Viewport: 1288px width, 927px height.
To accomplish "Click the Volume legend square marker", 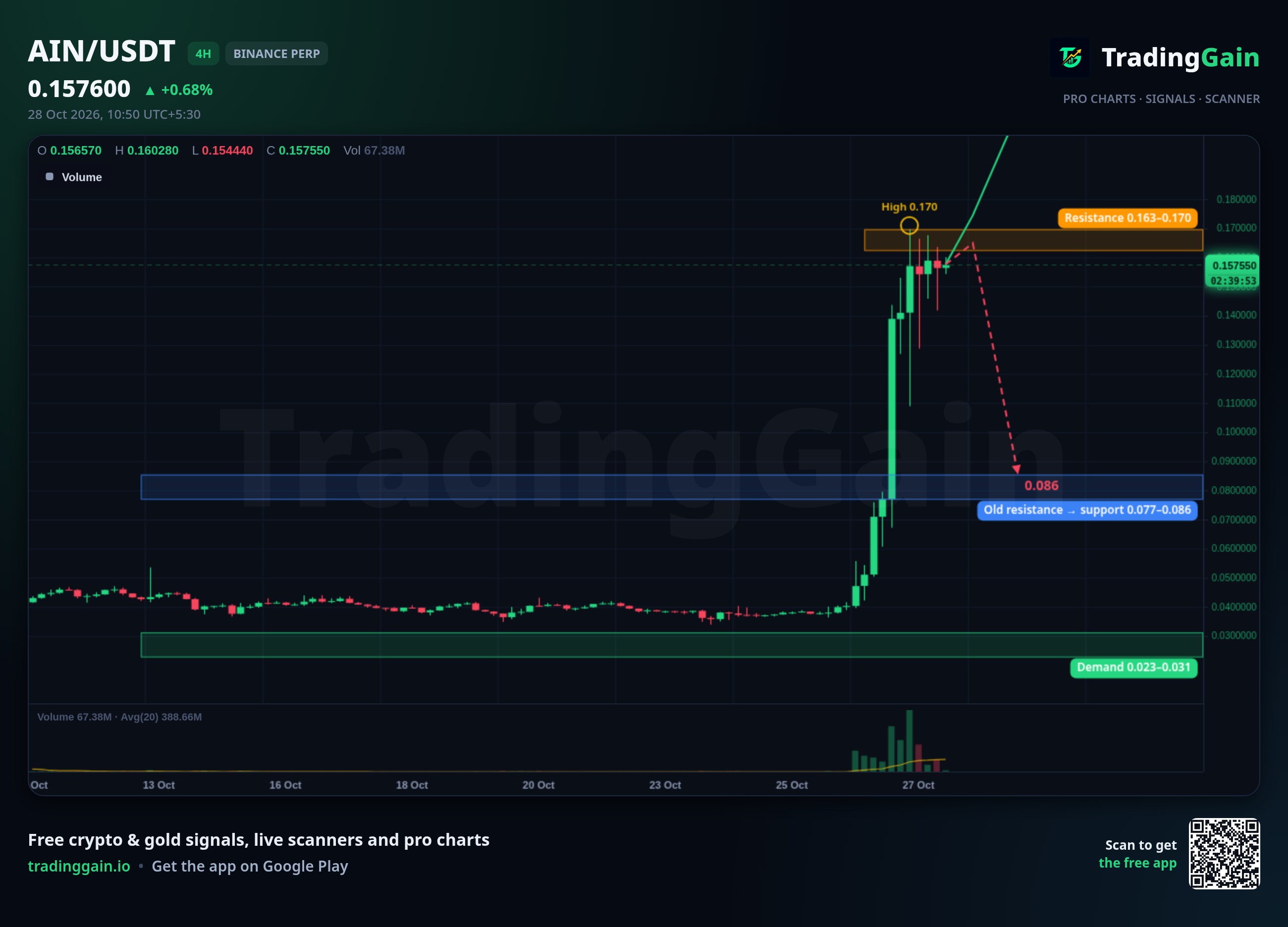I will pos(50,177).
